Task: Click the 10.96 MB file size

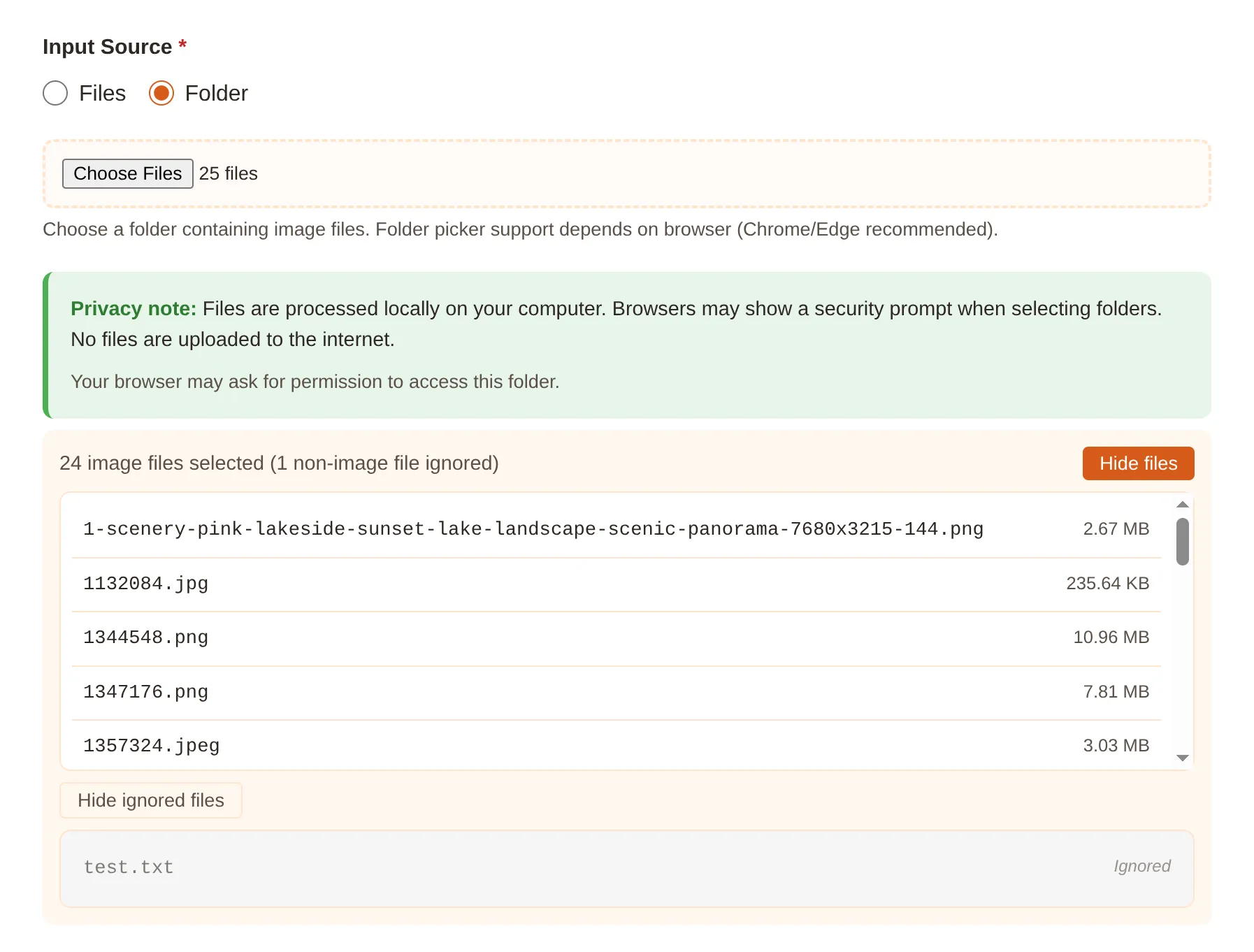Action: click(1111, 637)
